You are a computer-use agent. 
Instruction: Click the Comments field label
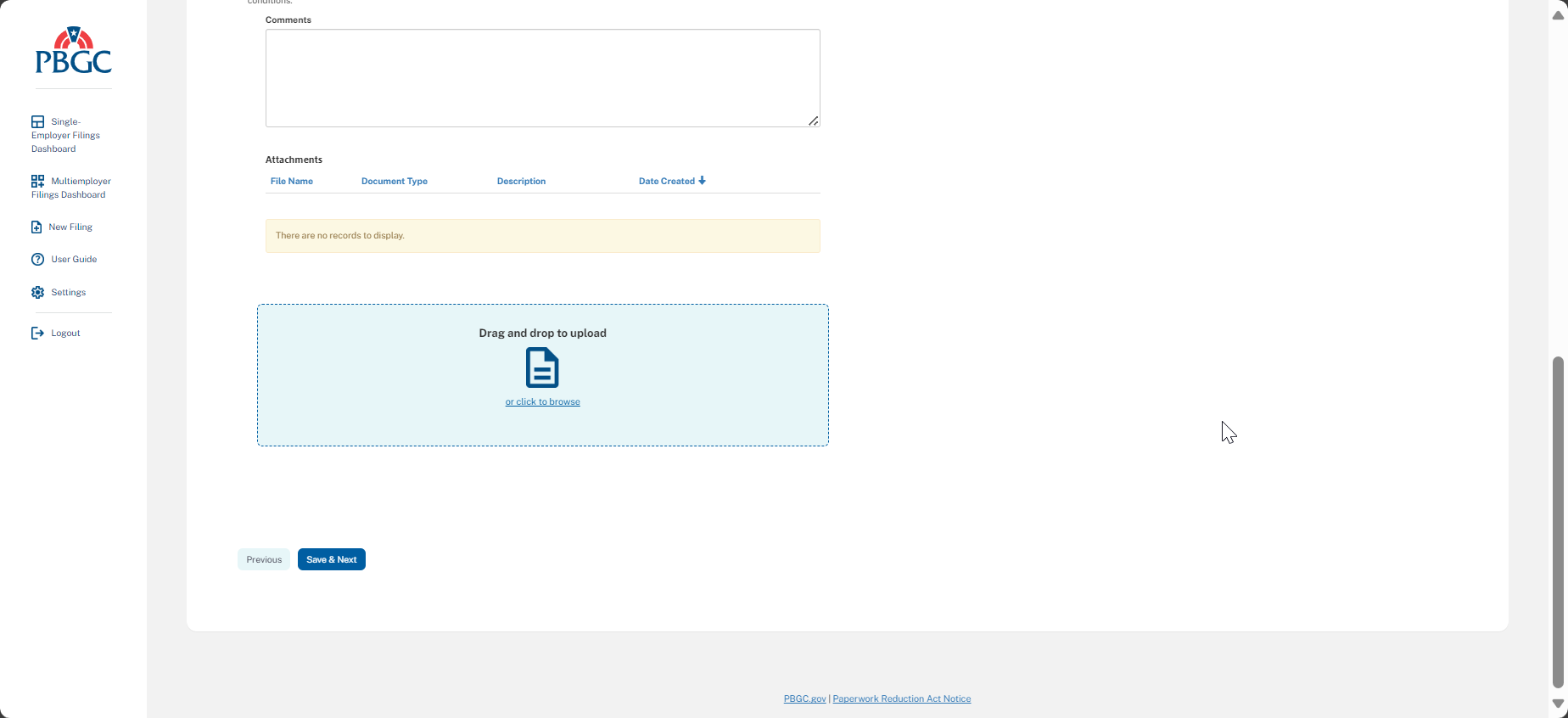pos(288,20)
